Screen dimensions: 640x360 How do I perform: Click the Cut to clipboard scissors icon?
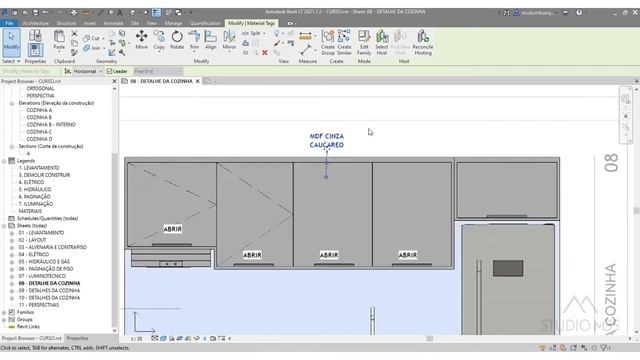point(74,33)
